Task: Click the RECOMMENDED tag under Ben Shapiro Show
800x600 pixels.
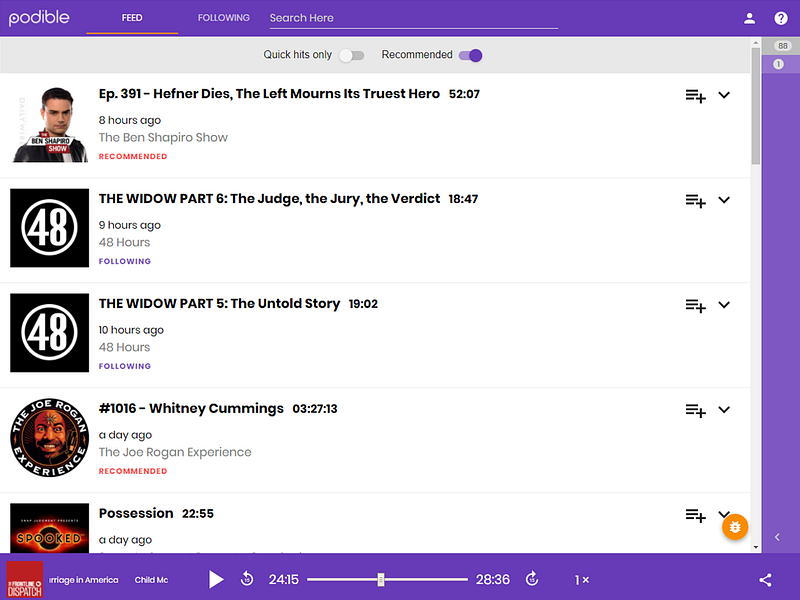Action: [x=133, y=157]
